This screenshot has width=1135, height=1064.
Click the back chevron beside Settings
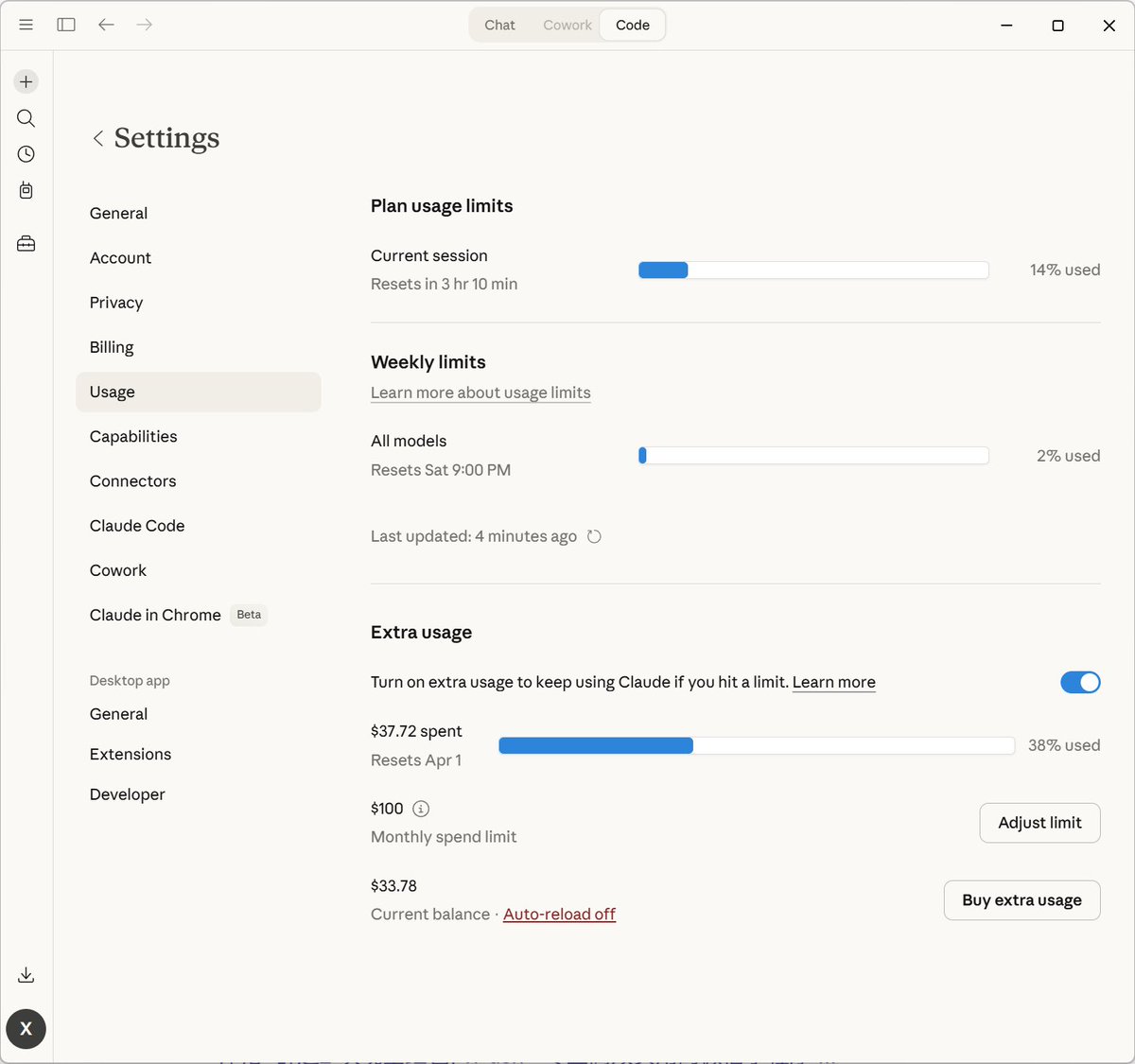click(97, 138)
